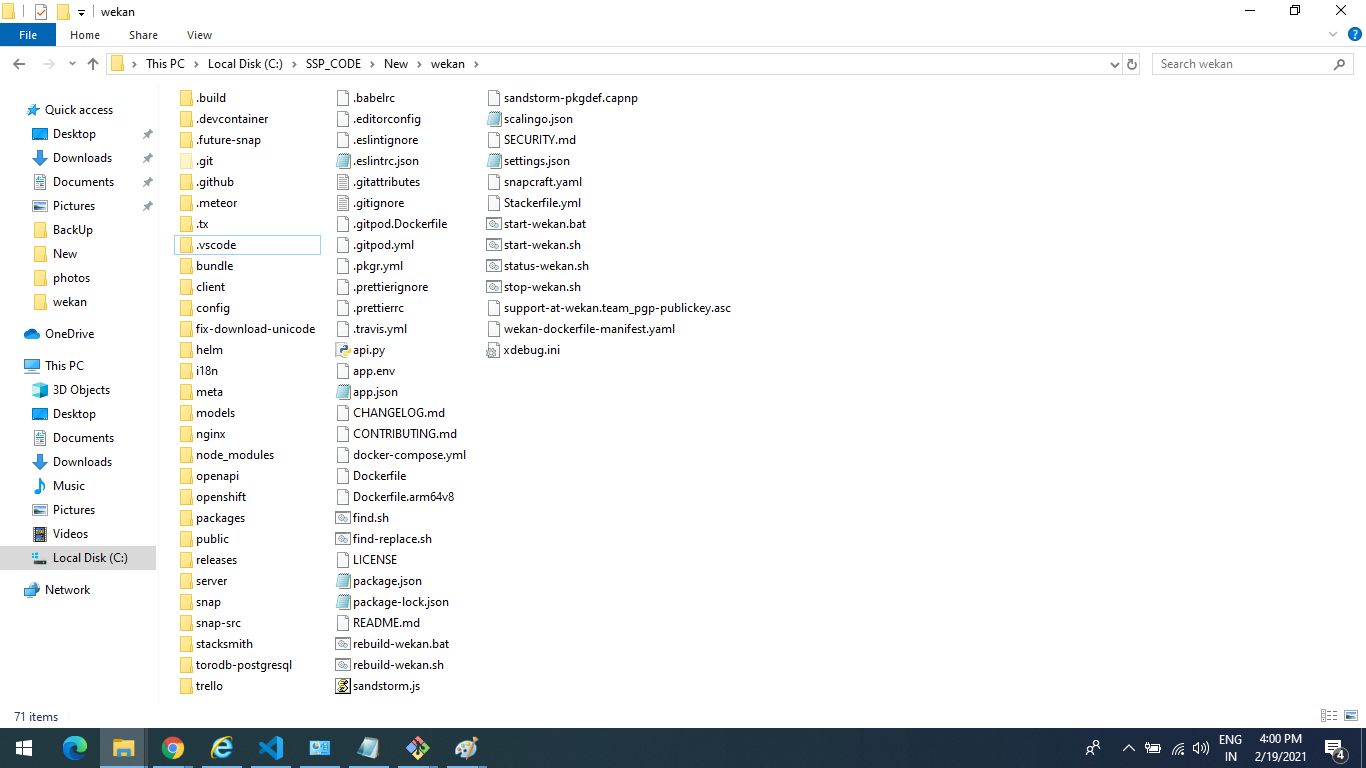Click the Properties icon in the Quick Access Toolbar
Screen dimensions: 1366x768
click(x=41, y=12)
